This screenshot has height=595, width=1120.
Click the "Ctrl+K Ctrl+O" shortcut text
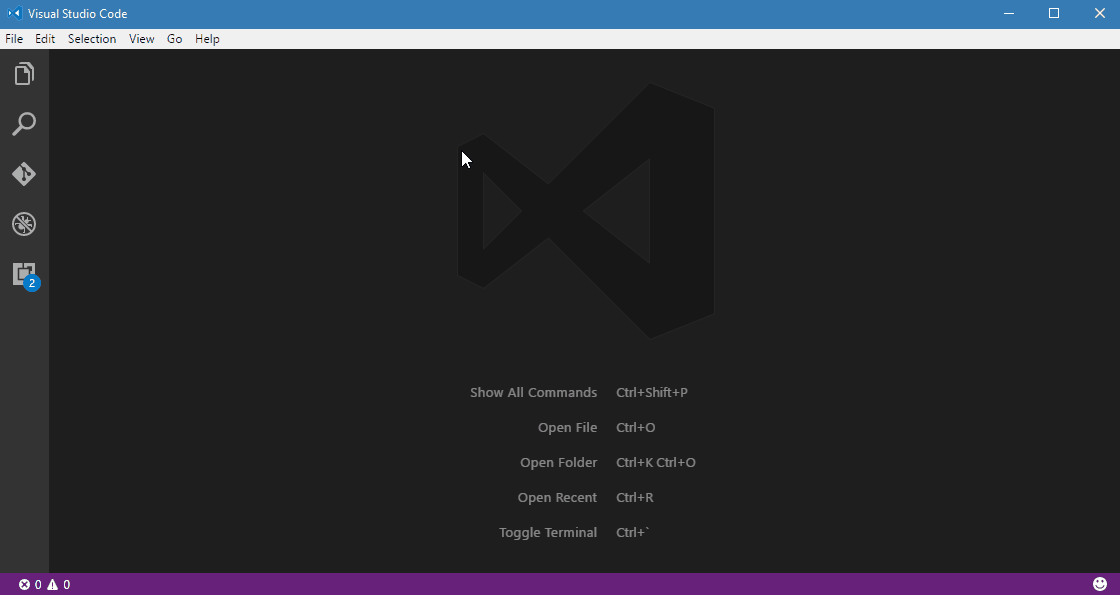tap(656, 462)
